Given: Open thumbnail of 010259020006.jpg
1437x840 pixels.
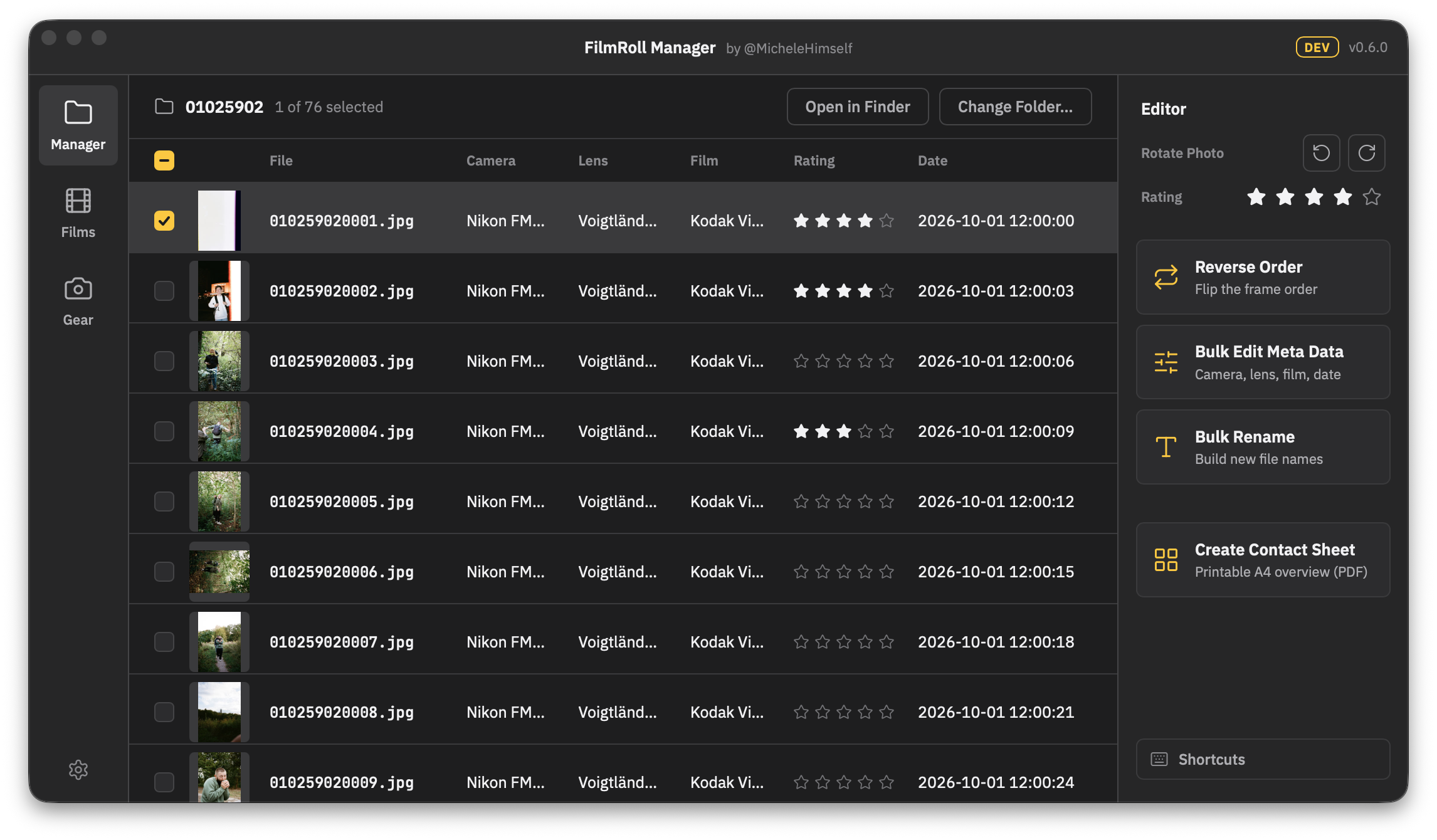Looking at the screenshot, I should 219,572.
